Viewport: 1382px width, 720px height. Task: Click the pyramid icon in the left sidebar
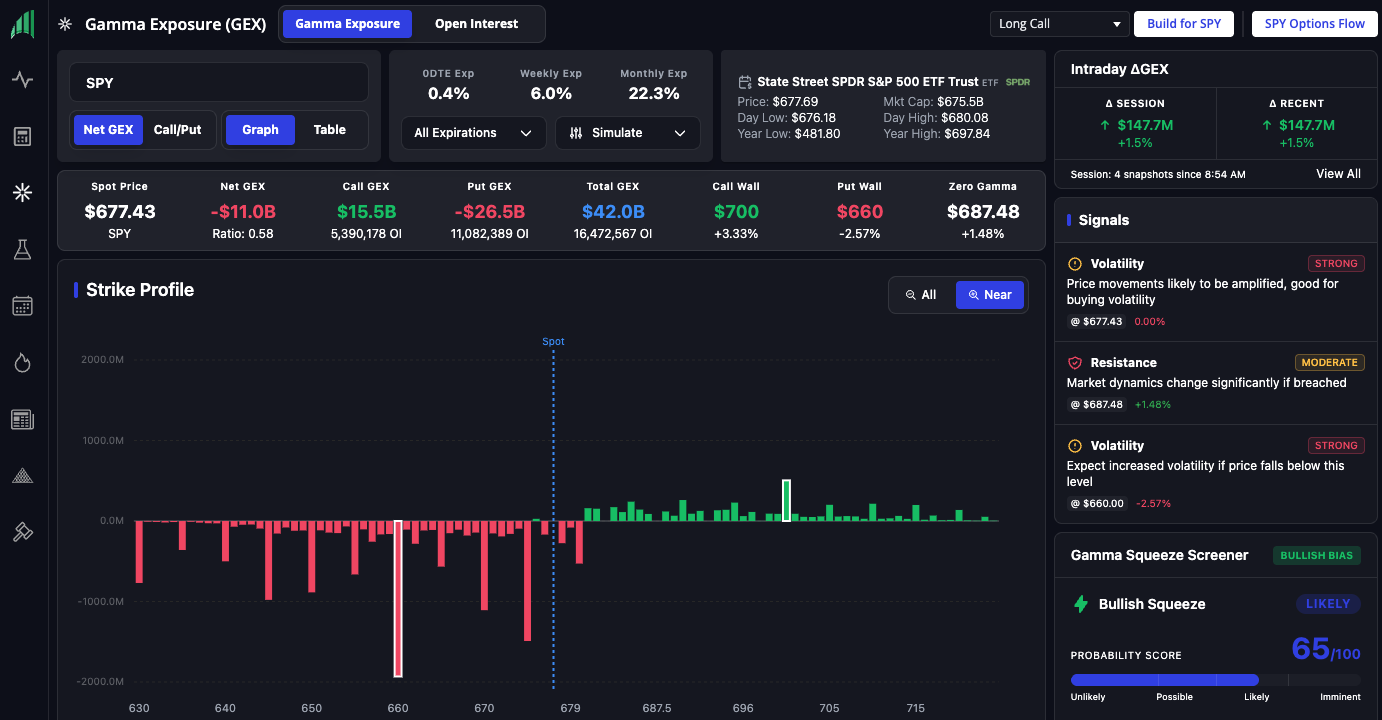click(22, 475)
